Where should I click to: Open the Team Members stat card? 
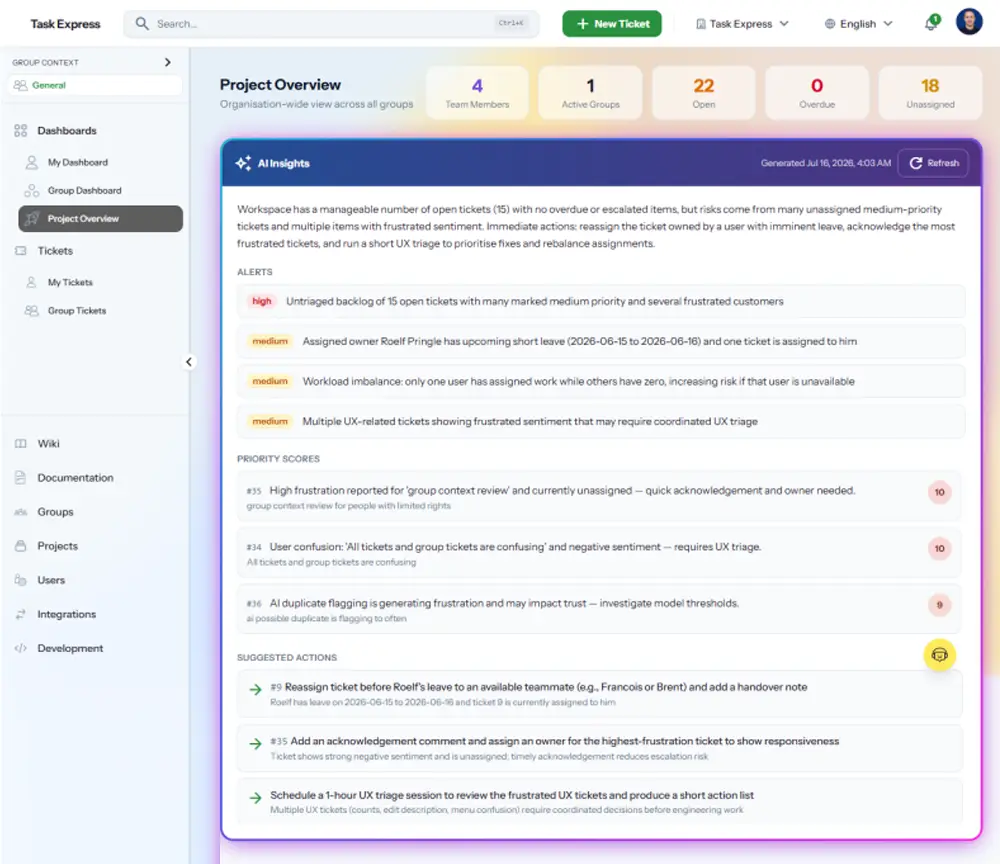coord(477,93)
